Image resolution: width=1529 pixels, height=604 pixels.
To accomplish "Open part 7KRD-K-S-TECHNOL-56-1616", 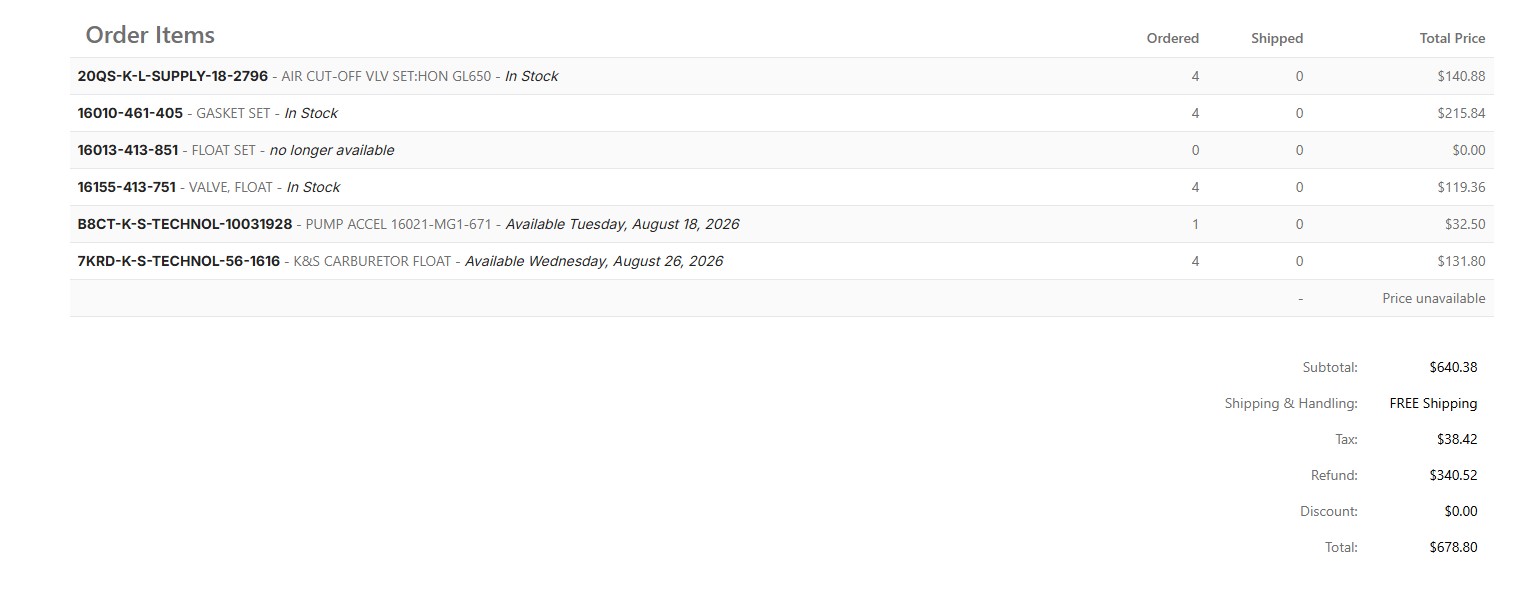I will point(179,261).
